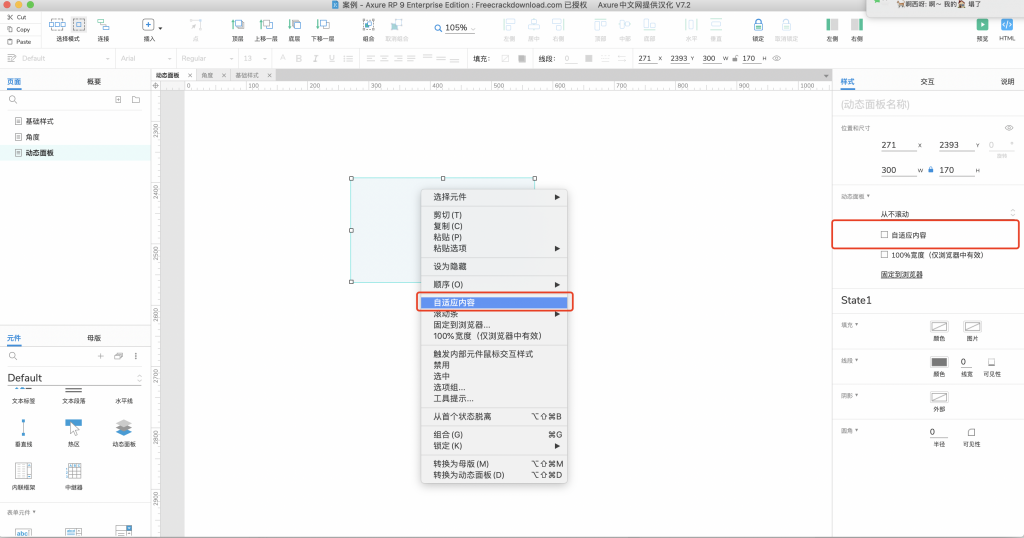Select the 热区 hotspot widget icon
The image size is (1024, 538).
tap(73, 427)
